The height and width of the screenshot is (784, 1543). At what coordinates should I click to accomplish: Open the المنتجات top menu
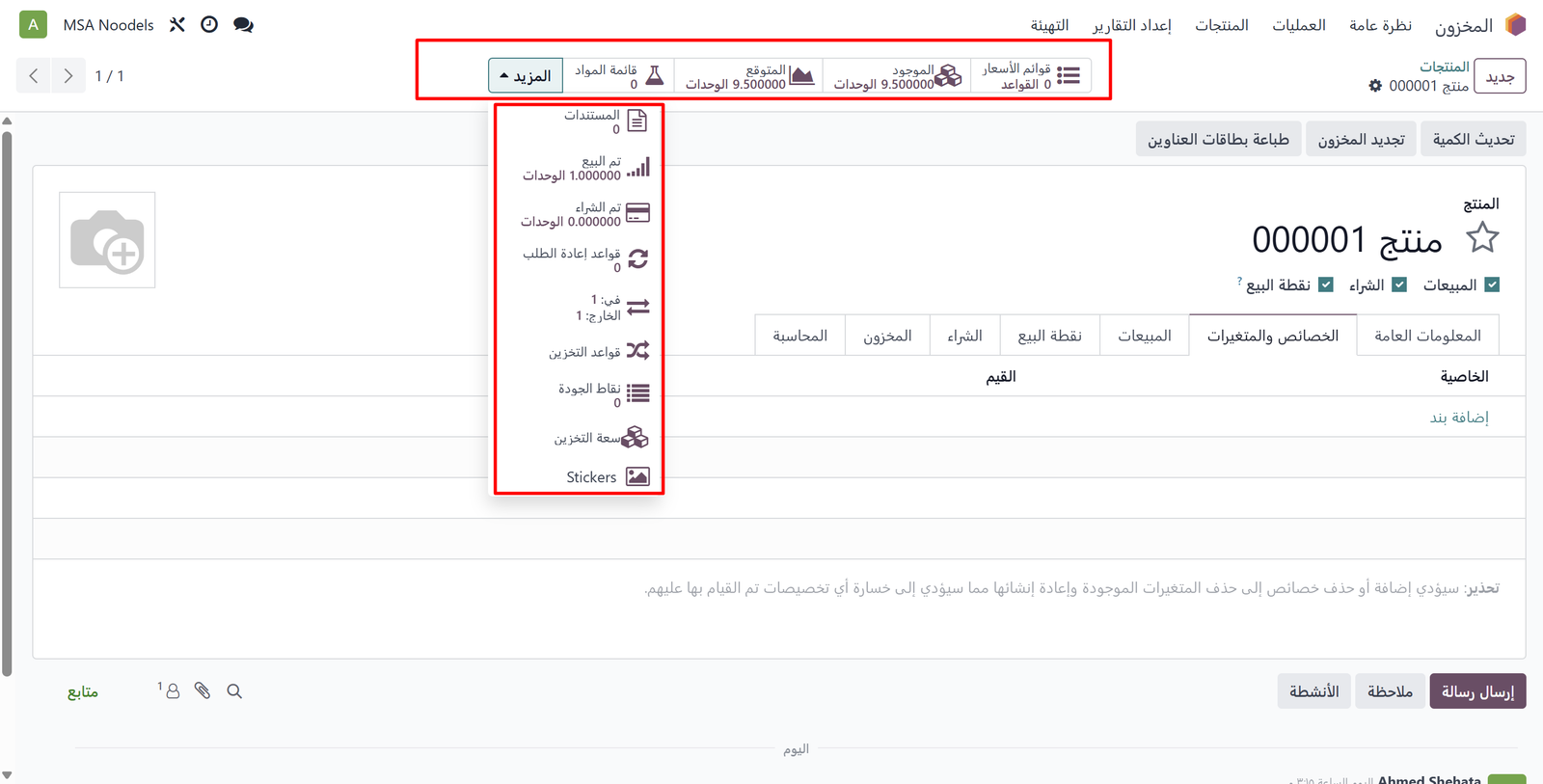[1222, 25]
